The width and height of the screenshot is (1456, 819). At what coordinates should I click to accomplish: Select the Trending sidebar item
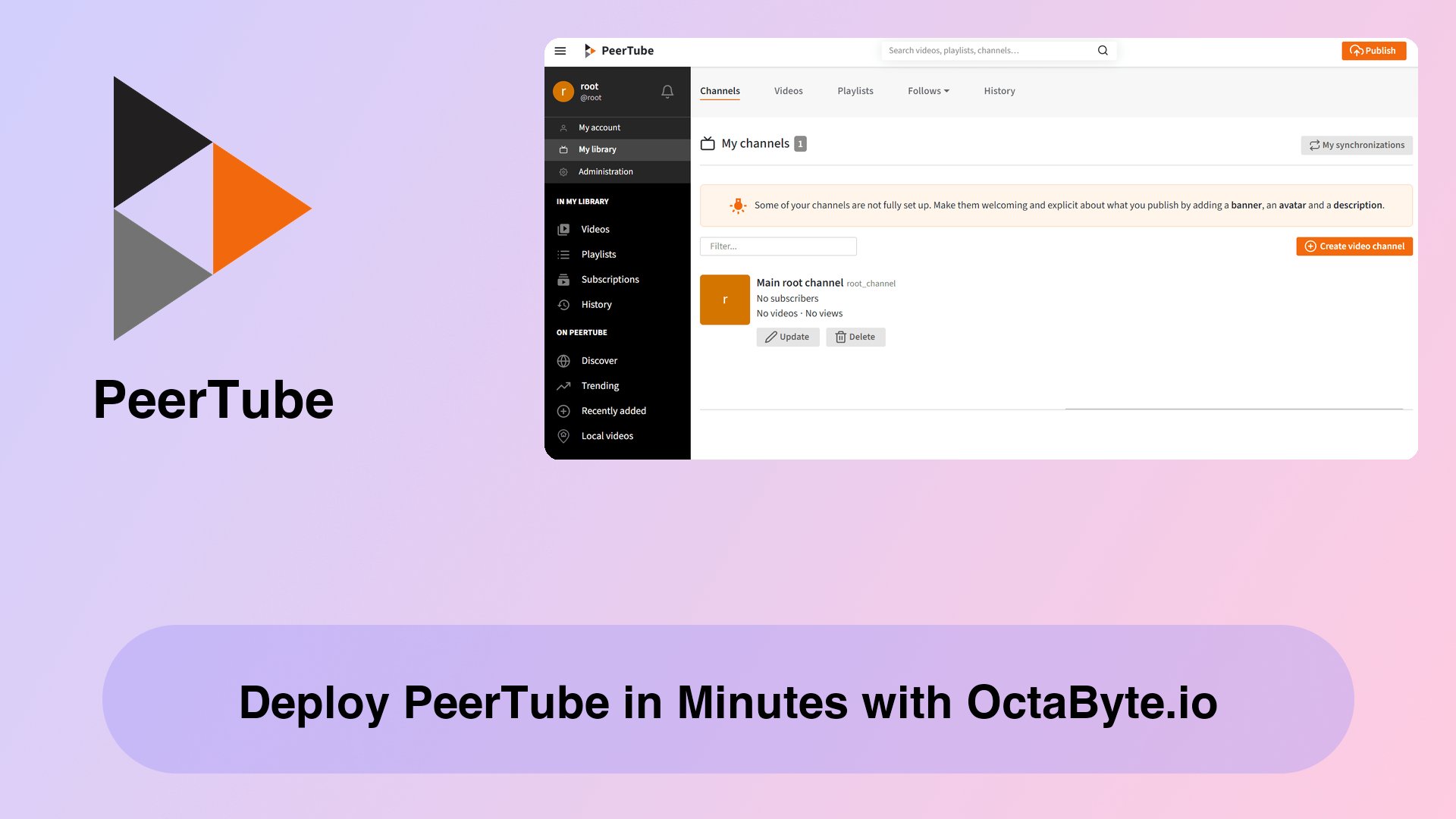coord(600,385)
